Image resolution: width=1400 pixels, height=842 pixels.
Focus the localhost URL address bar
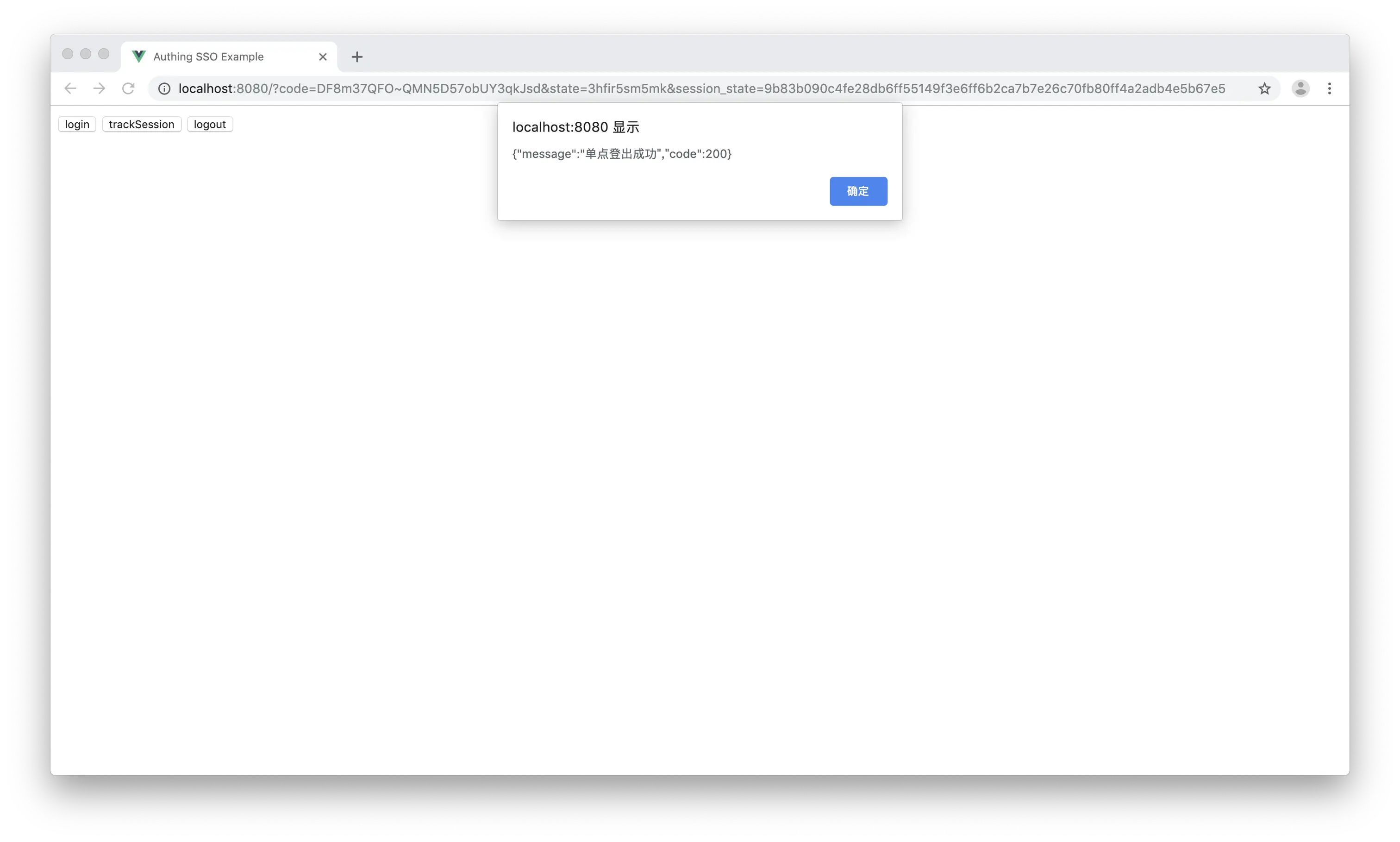702,88
